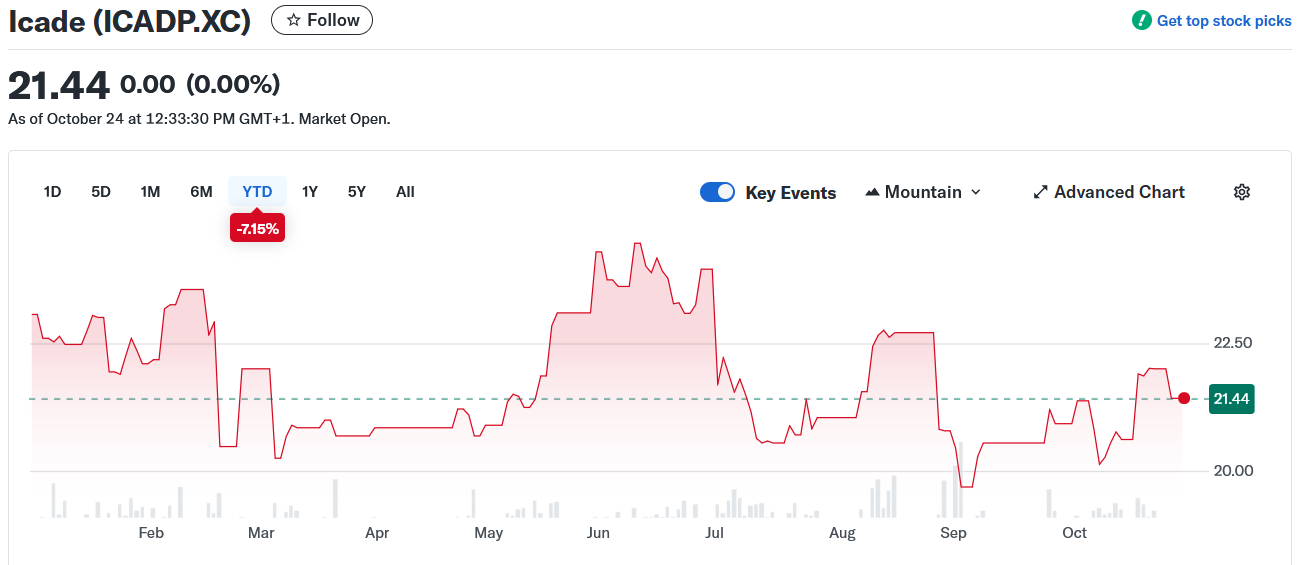Click the 22.50 price axis label
The image size is (1316, 565).
[1232, 343]
